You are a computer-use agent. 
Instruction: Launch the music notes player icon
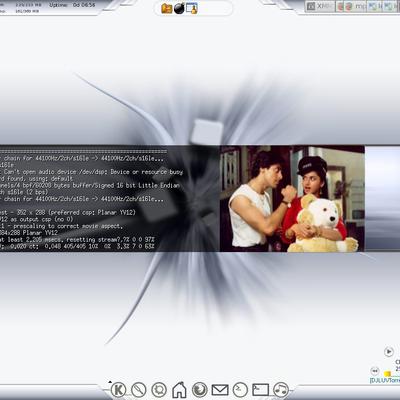281,389
